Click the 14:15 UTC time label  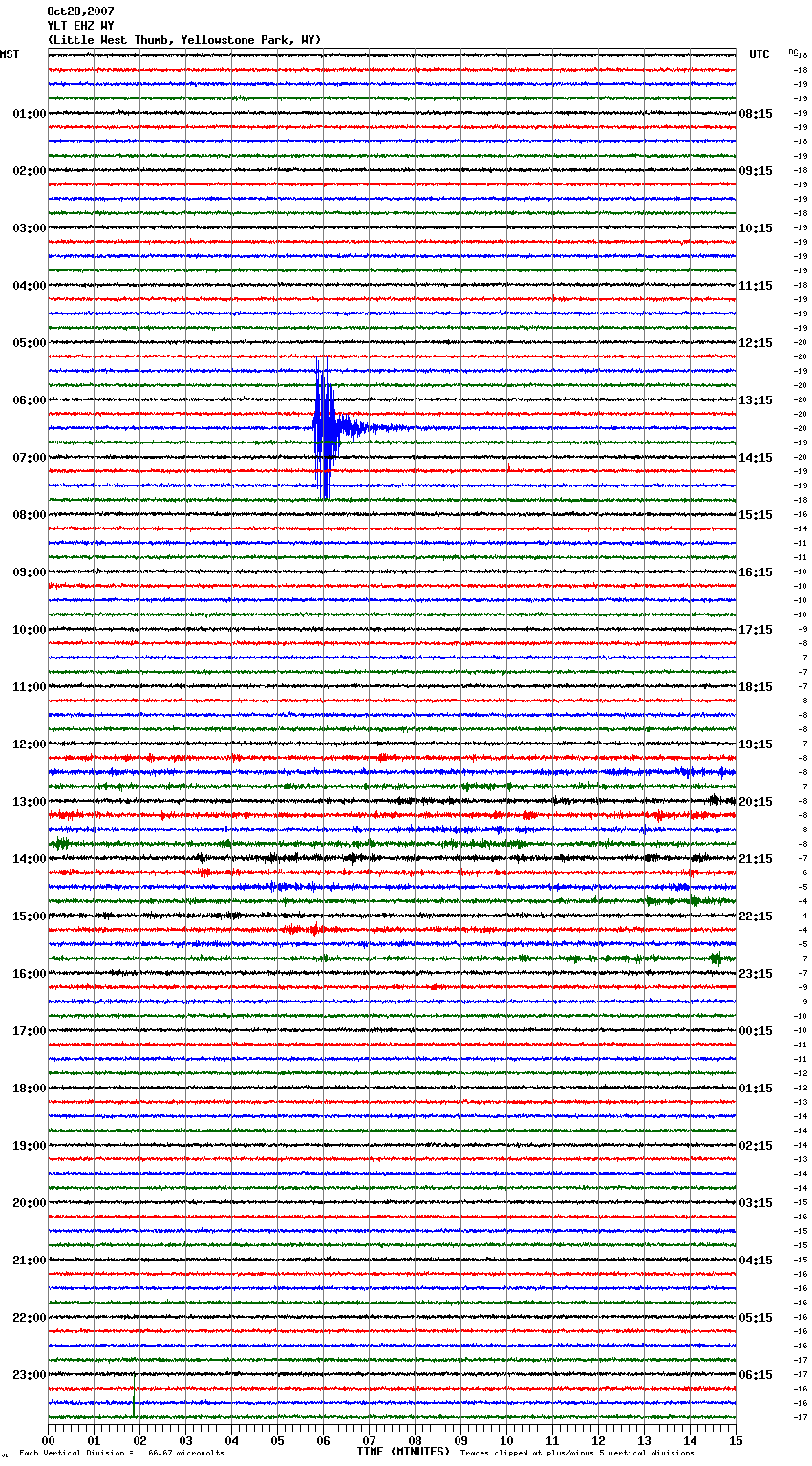pyautogui.click(x=756, y=458)
